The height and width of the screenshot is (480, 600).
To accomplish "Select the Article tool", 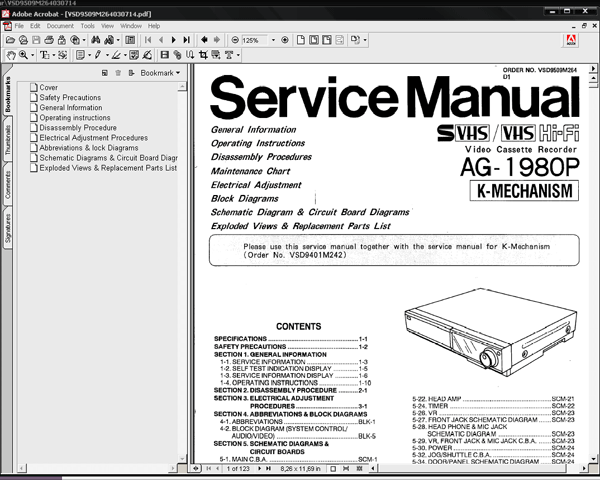I will pos(190,56).
